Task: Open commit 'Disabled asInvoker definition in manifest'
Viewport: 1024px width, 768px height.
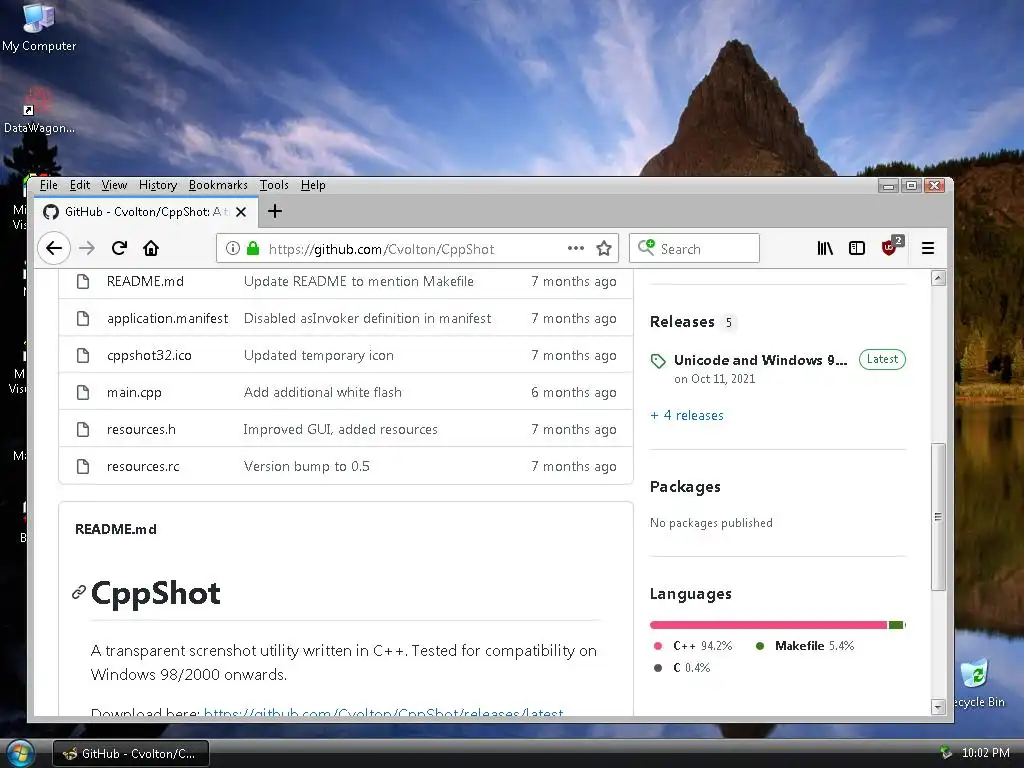Action: (x=367, y=319)
